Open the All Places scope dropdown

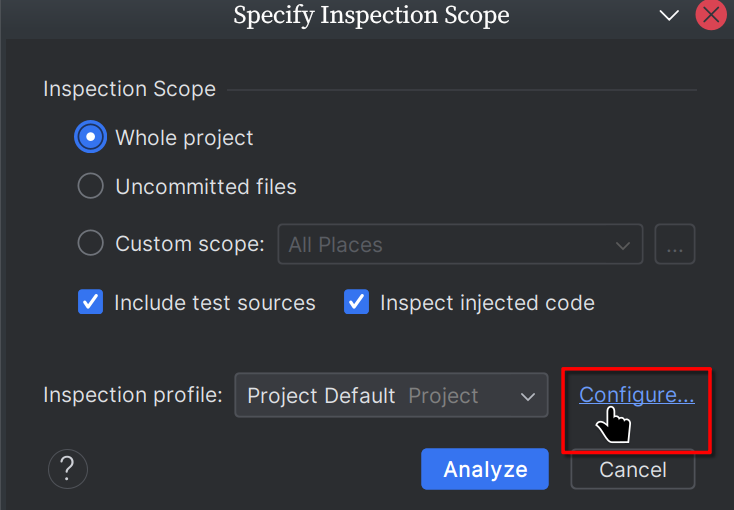pyautogui.click(x=459, y=245)
